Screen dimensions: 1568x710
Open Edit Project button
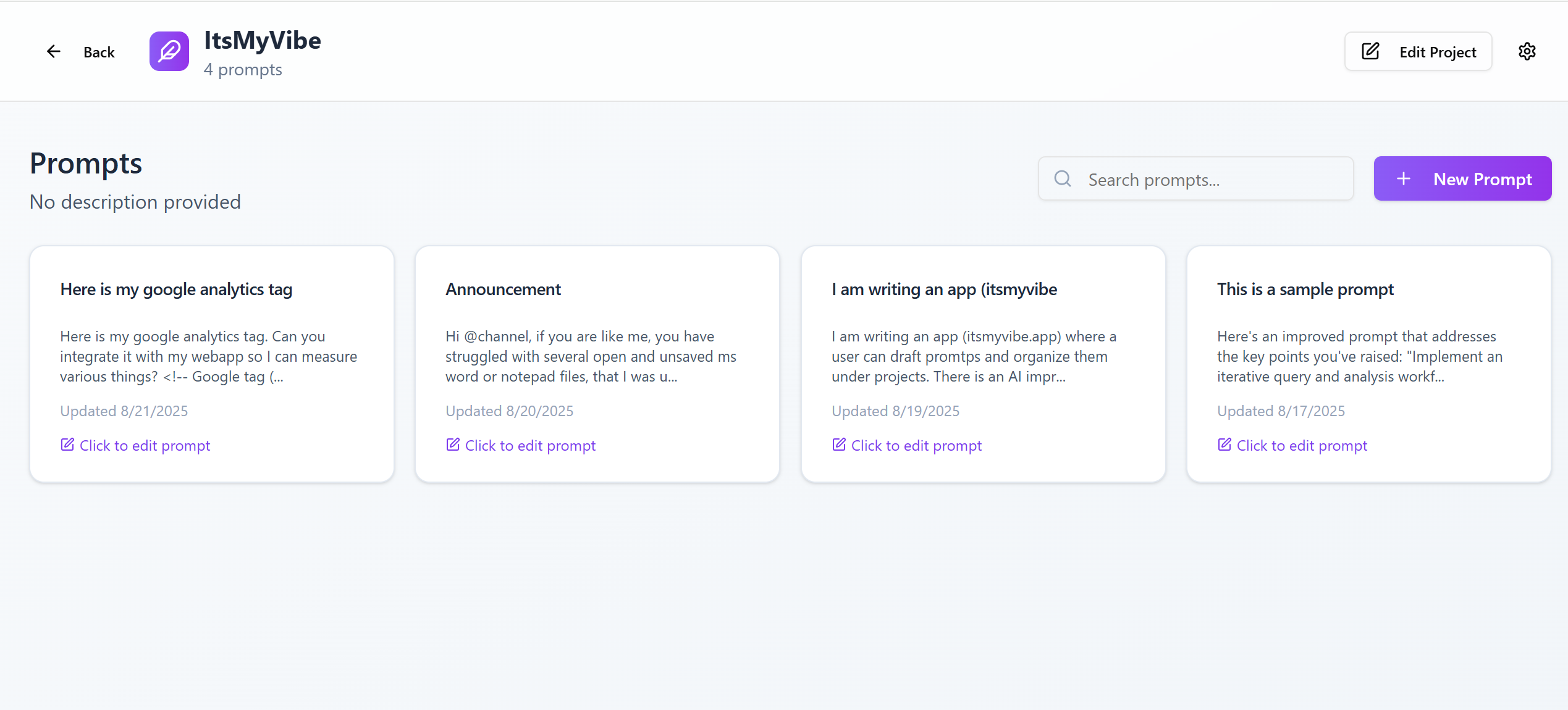[1418, 52]
